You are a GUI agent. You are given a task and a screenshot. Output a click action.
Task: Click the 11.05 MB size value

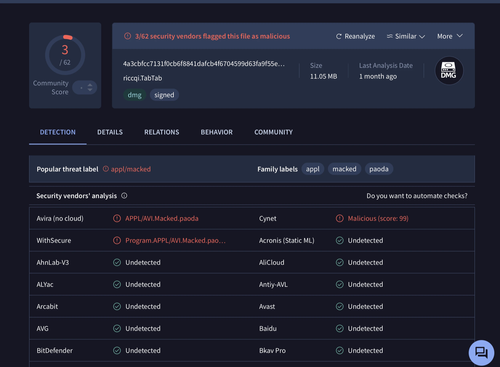coord(323,77)
